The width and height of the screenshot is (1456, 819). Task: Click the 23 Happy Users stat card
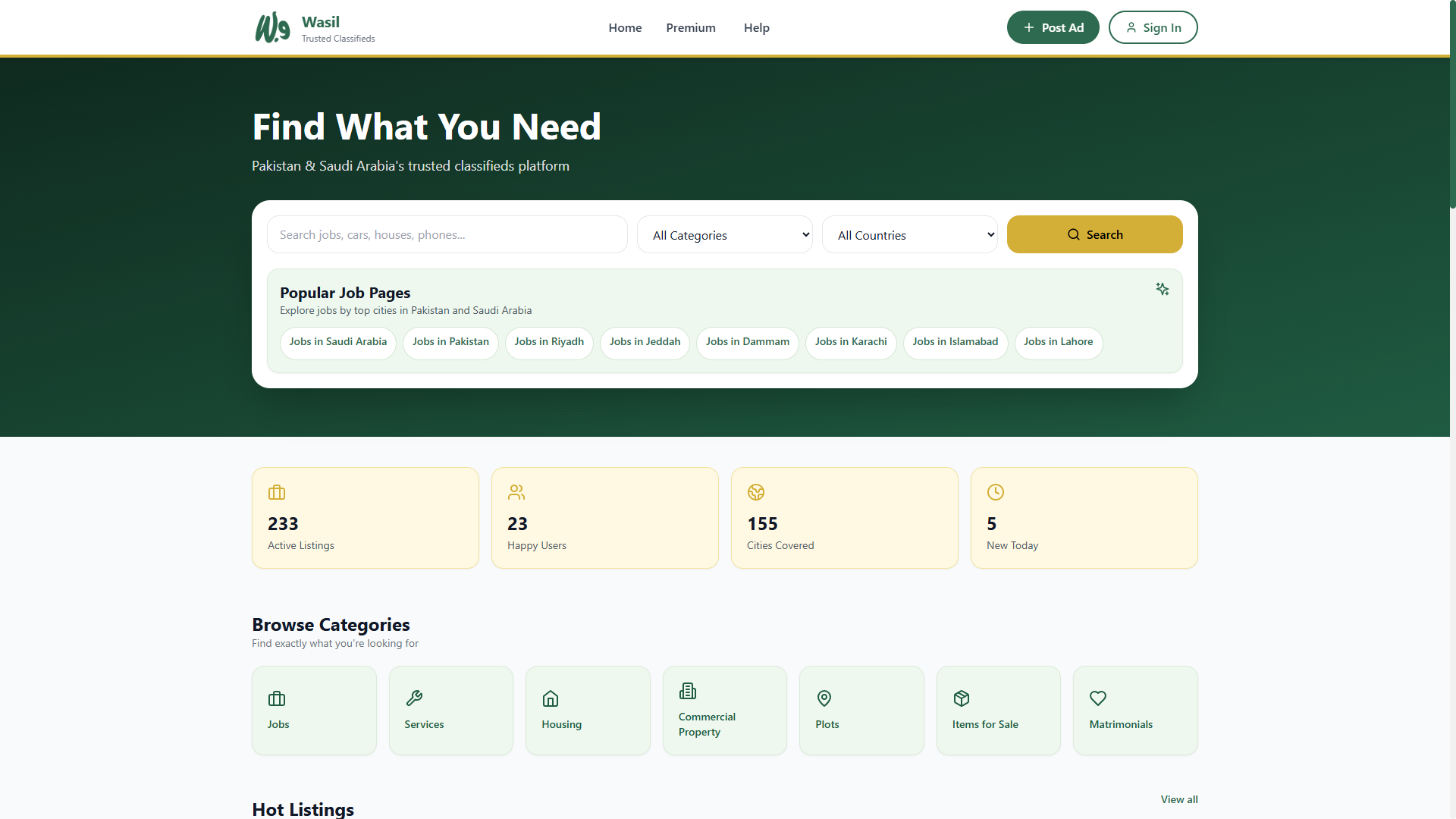605,518
